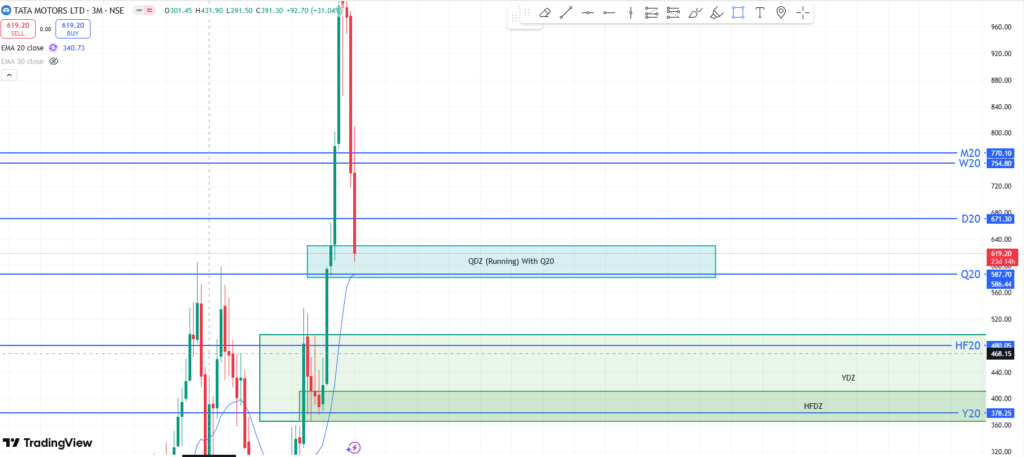Select the HFDZ zone label

point(813,406)
